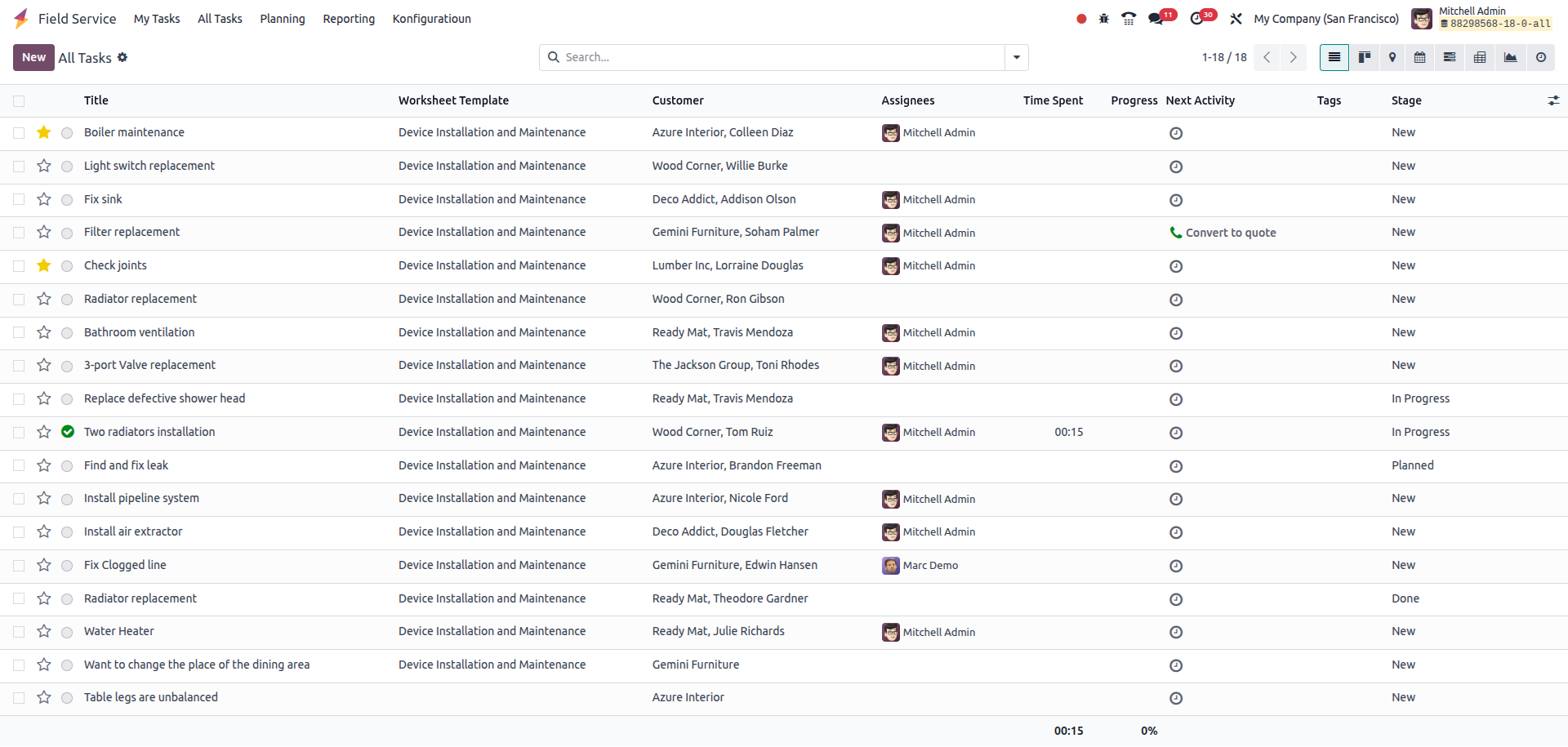Open All Tasks menu in navbar
Viewport: 1568px width, 747px height.
point(220,19)
